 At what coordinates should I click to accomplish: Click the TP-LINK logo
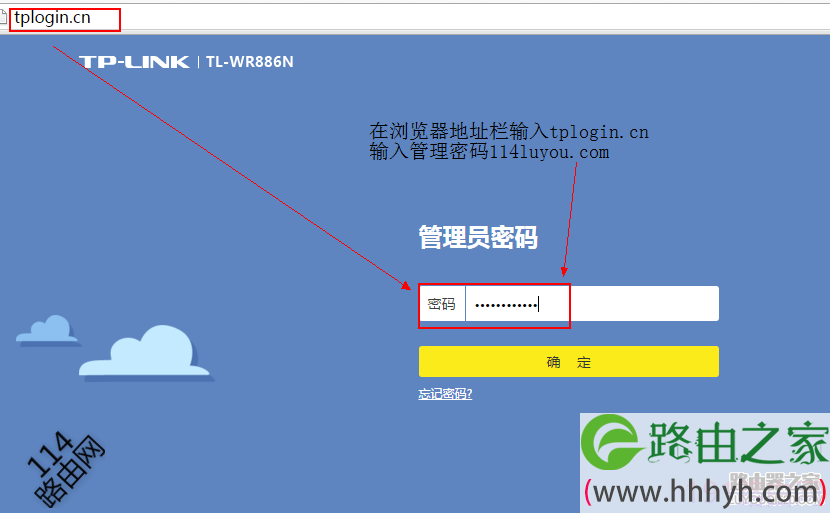[134, 62]
